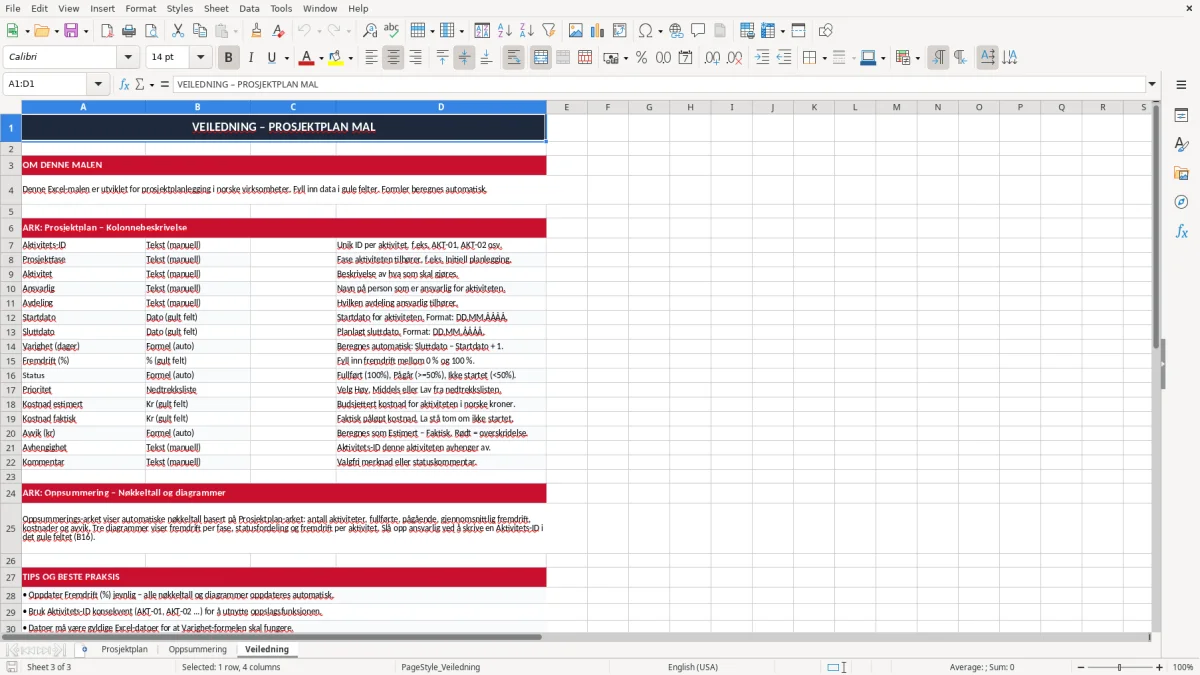Open the Conditional Formatting dropdown arrow
The image size is (1200, 675).
click(x=917, y=58)
